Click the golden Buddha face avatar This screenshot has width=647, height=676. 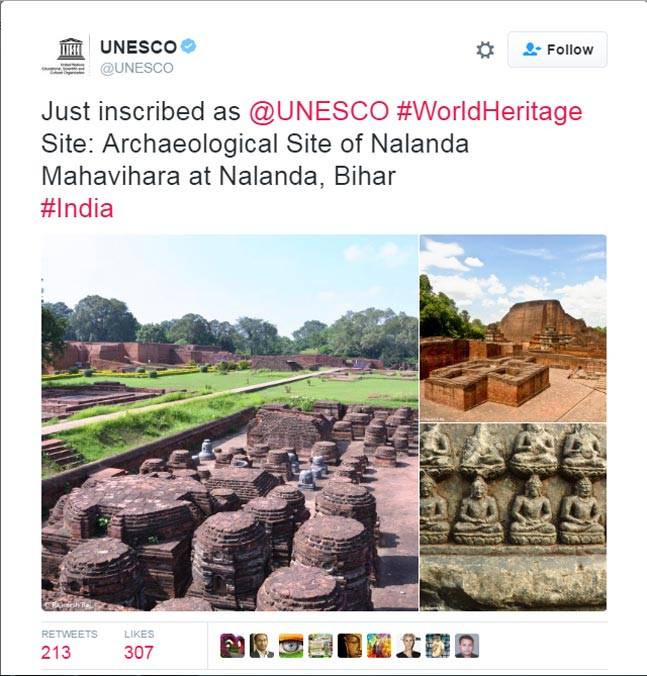click(350, 645)
